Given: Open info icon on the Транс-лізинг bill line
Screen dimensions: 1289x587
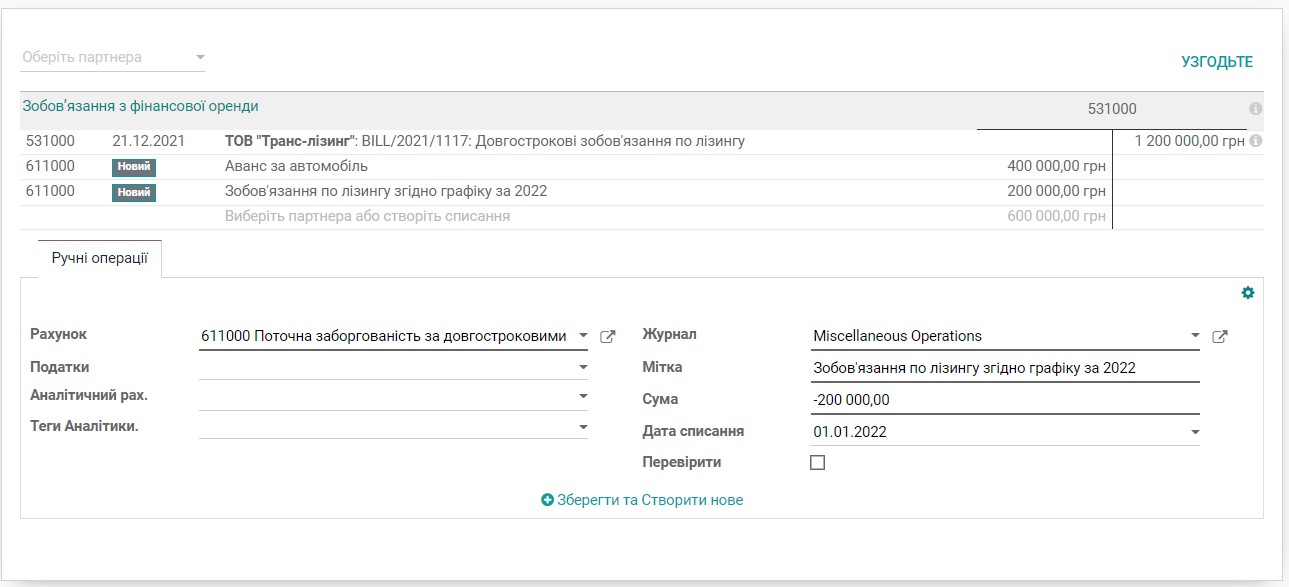Looking at the screenshot, I should pos(1257,141).
